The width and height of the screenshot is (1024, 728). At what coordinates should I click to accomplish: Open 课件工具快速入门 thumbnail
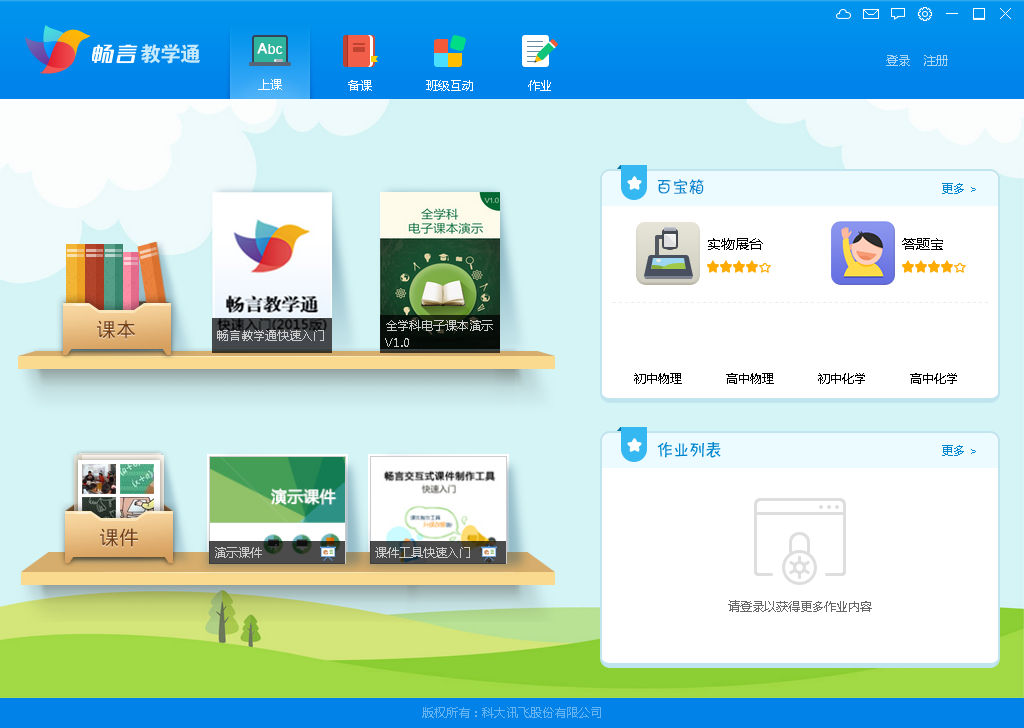(438, 509)
